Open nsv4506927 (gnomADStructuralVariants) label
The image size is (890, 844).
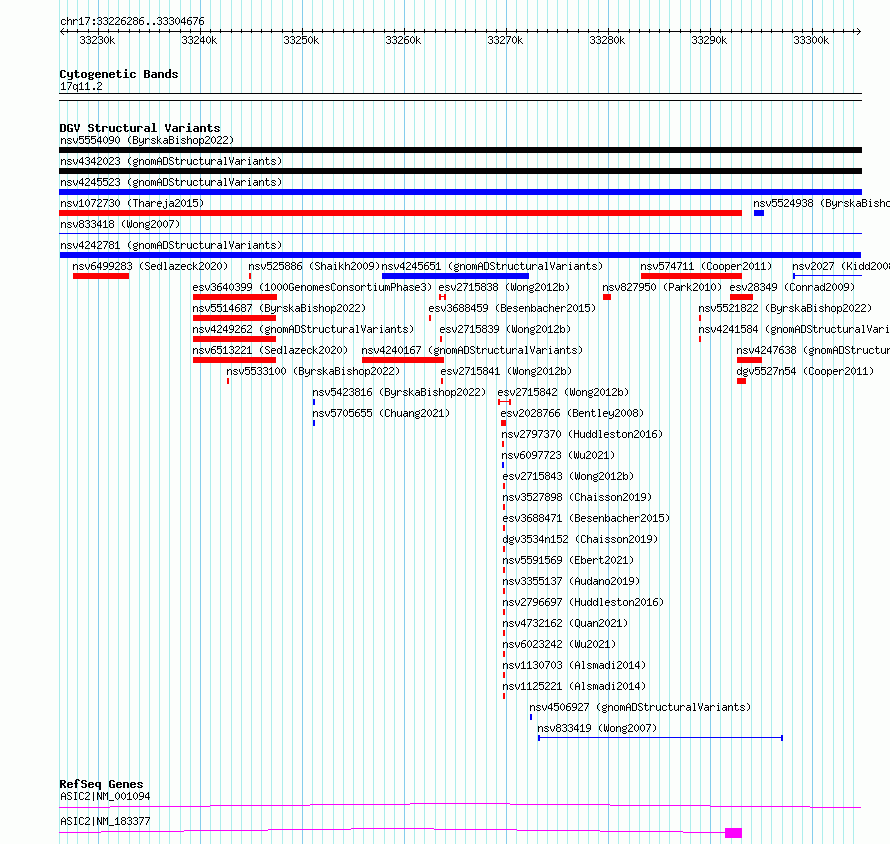[640, 707]
